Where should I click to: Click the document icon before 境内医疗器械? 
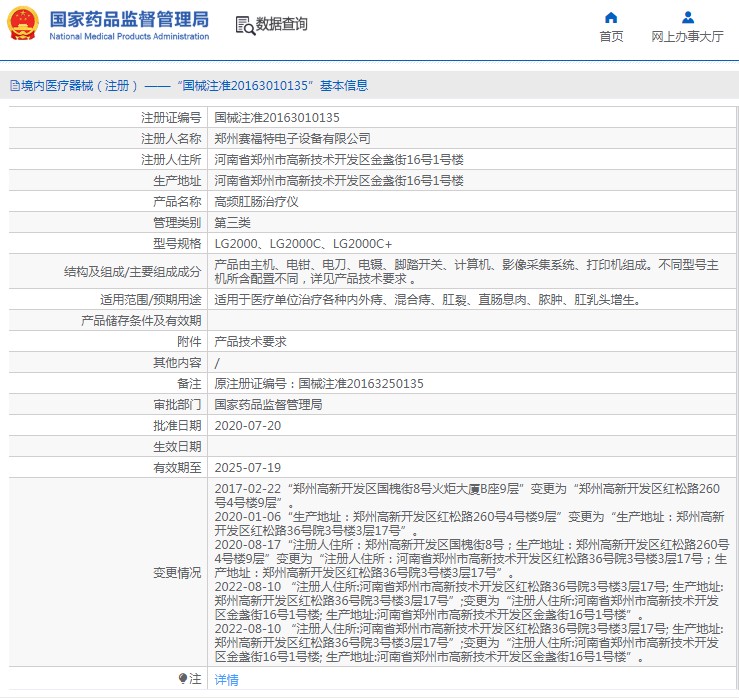(x=15, y=86)
